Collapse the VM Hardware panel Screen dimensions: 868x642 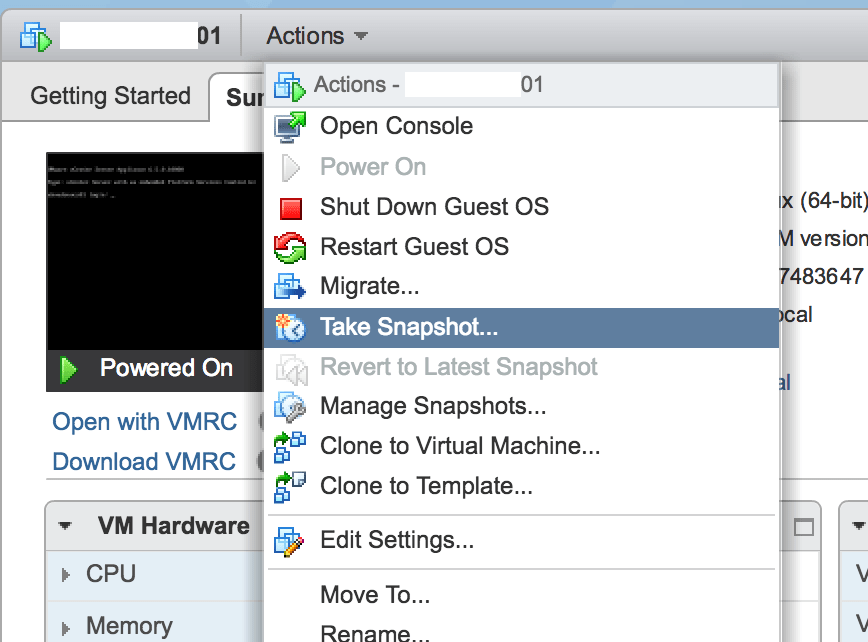pyautogui.click(x=66, y=526)
